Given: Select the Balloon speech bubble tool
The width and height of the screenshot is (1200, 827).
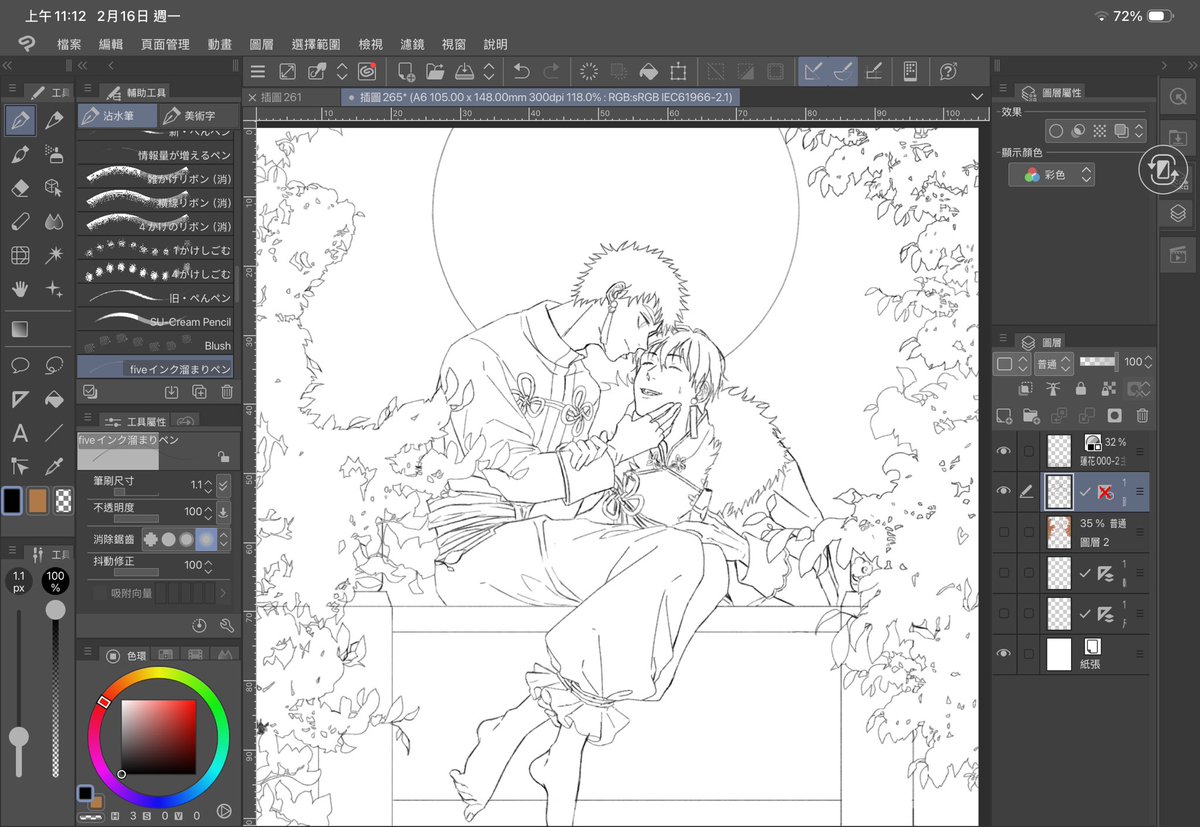Looking at the screenshot, I should [19, 365].
